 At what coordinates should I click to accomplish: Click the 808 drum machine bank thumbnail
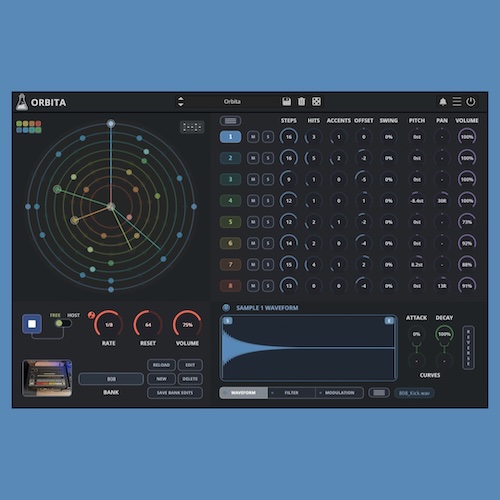click(x=47, y=378)
